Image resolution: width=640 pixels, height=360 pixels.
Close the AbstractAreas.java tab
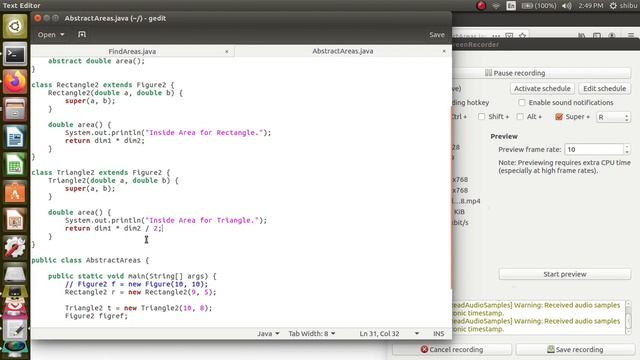click(x=444, y=51)
